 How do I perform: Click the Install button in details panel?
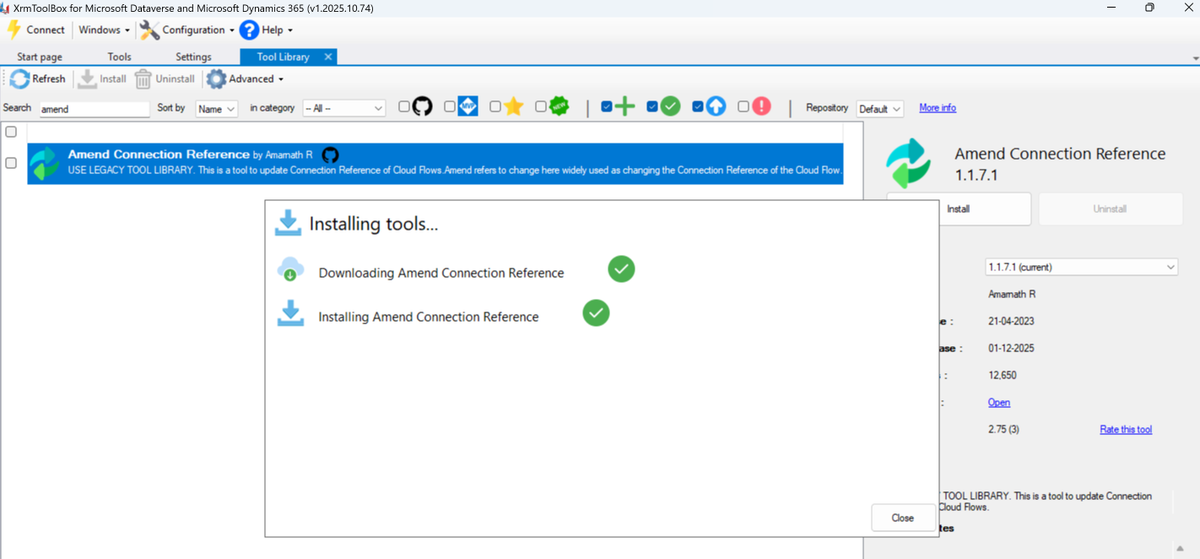click(958, 209)
